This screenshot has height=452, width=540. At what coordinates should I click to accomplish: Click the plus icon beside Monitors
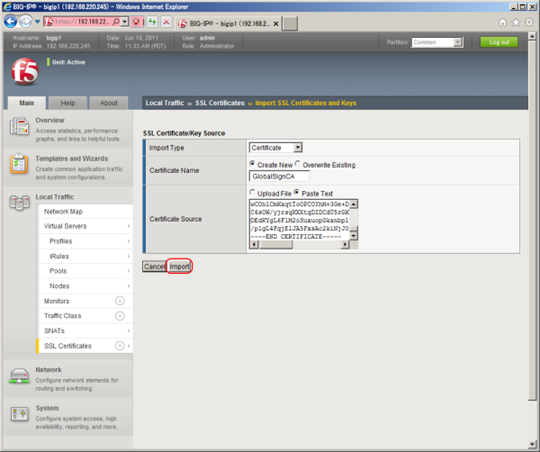pos(120,301)
